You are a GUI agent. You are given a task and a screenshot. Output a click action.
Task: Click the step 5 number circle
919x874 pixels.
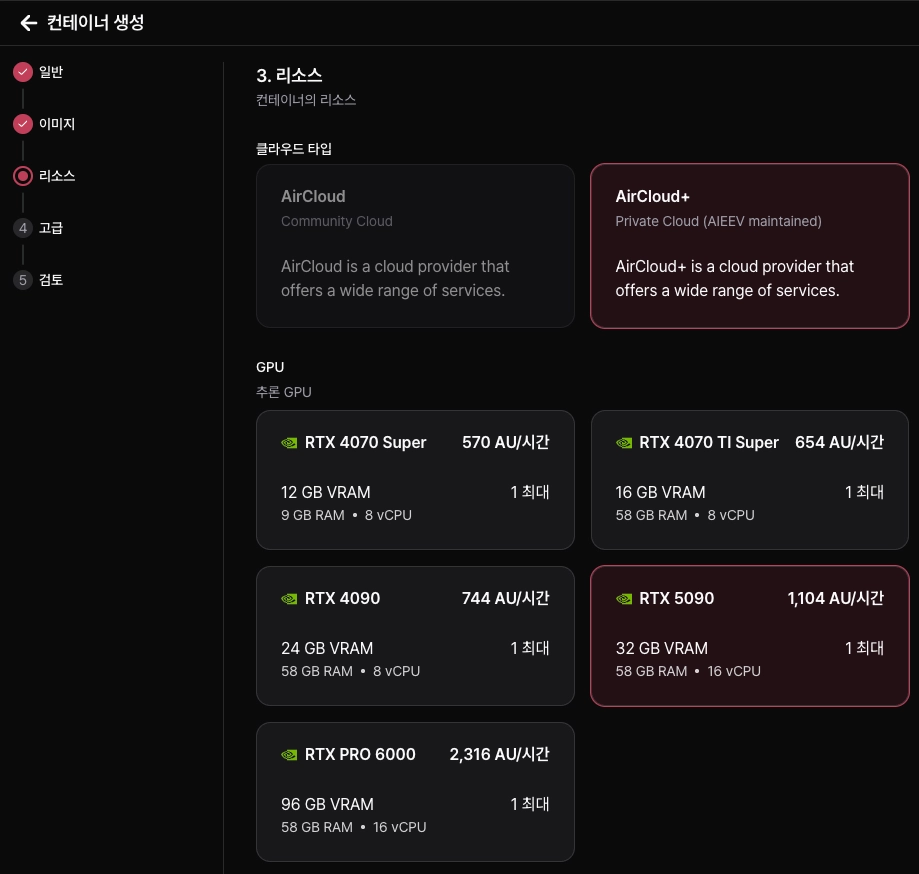tap(23, 280)
